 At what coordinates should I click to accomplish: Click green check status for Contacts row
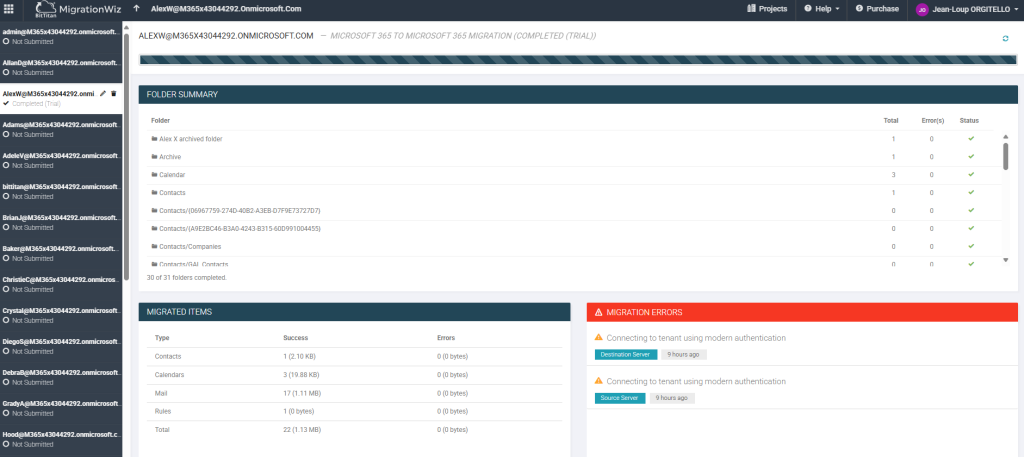[x=970, y=193]
